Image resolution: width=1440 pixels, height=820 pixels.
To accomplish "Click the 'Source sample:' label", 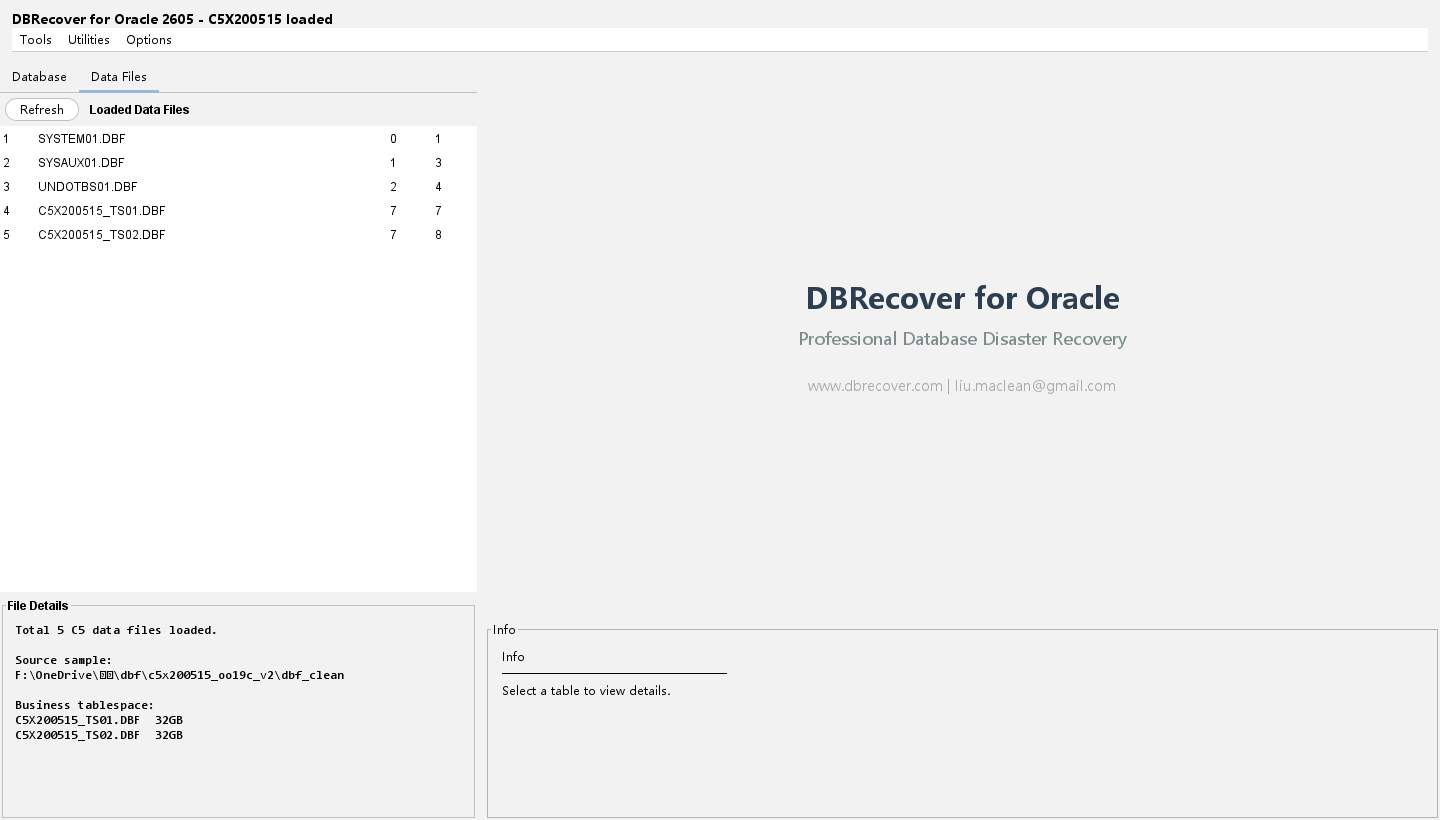I will [x=64, y=661].
